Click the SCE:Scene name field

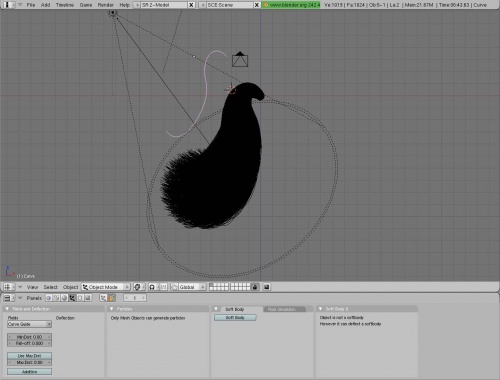coord(230,5)
